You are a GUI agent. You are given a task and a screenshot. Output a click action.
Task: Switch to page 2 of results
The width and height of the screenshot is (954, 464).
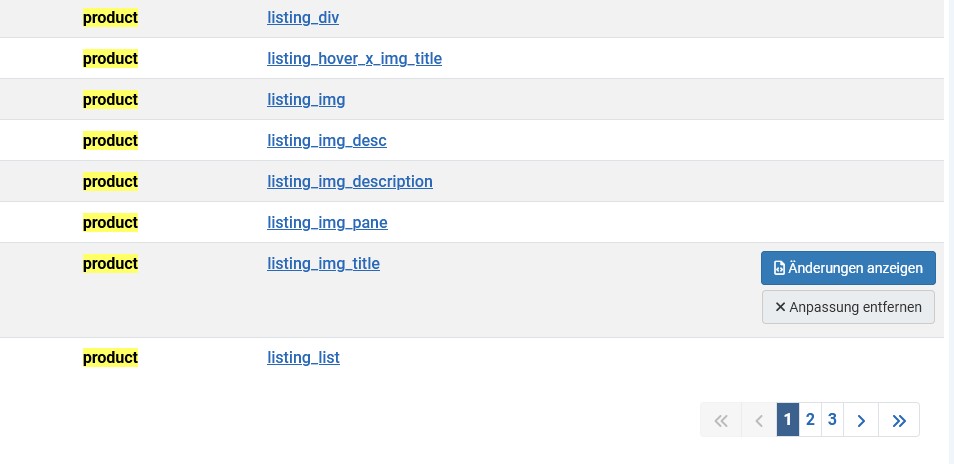[x=810, y=420]
